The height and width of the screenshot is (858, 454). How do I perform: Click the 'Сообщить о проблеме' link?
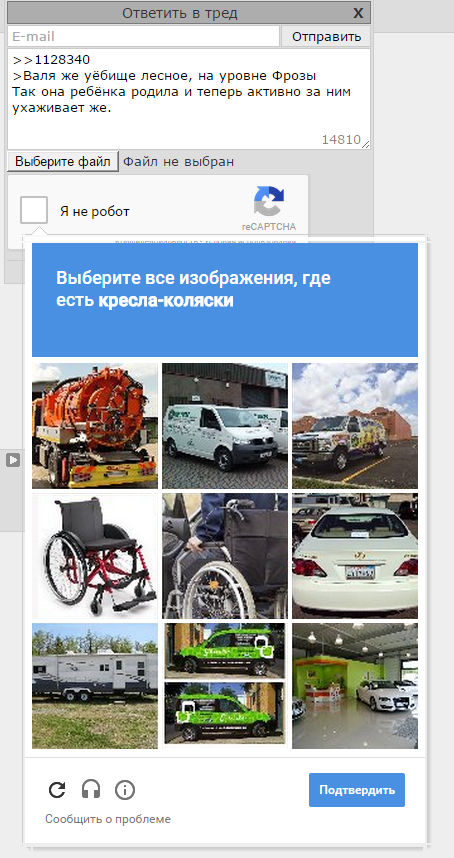click(108, 819)
